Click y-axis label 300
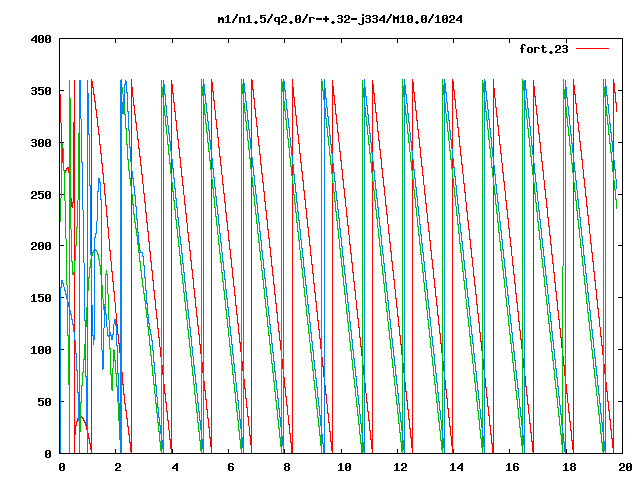This screenshot has height=480, width=640. 41,143
